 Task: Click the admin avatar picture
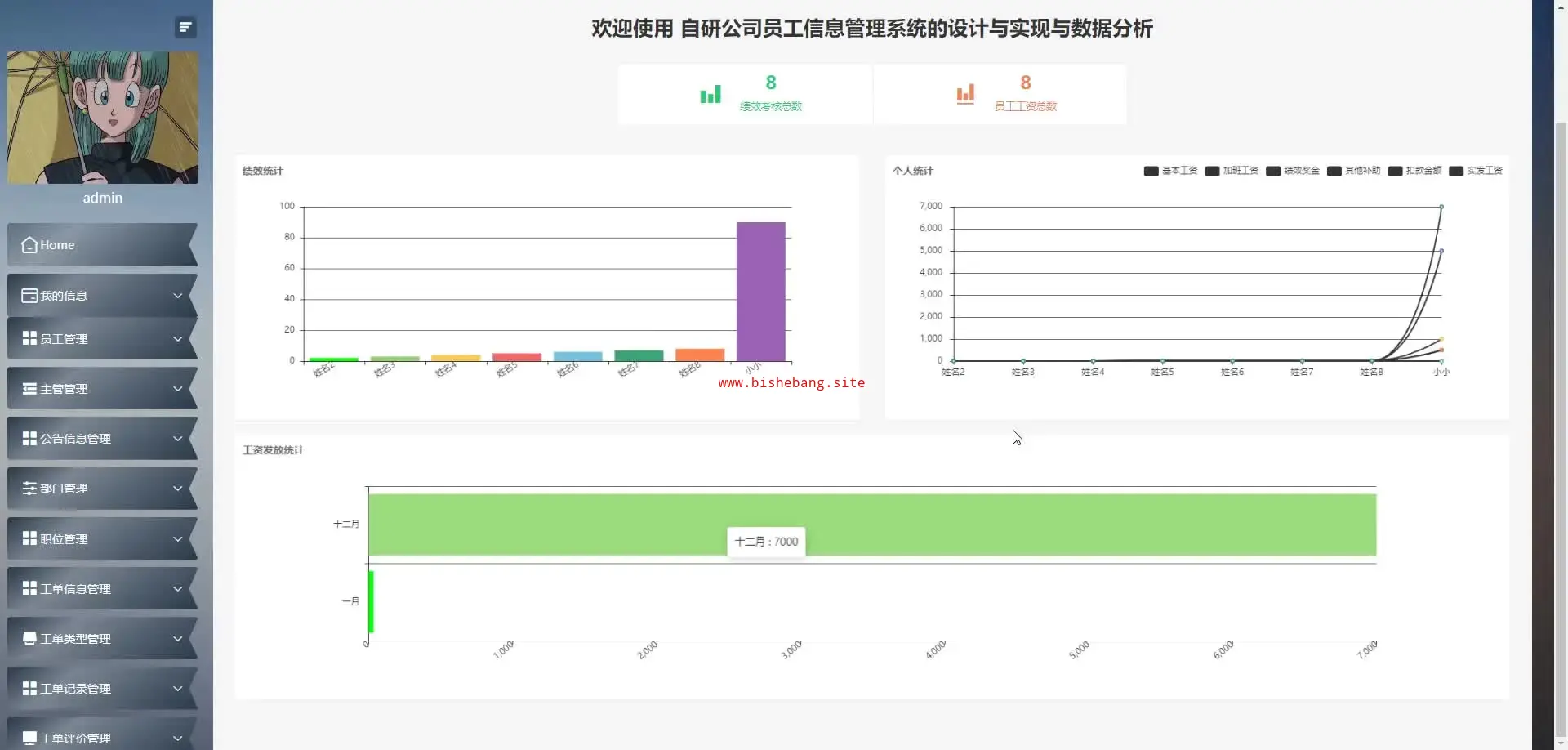(x=103, y=118)
